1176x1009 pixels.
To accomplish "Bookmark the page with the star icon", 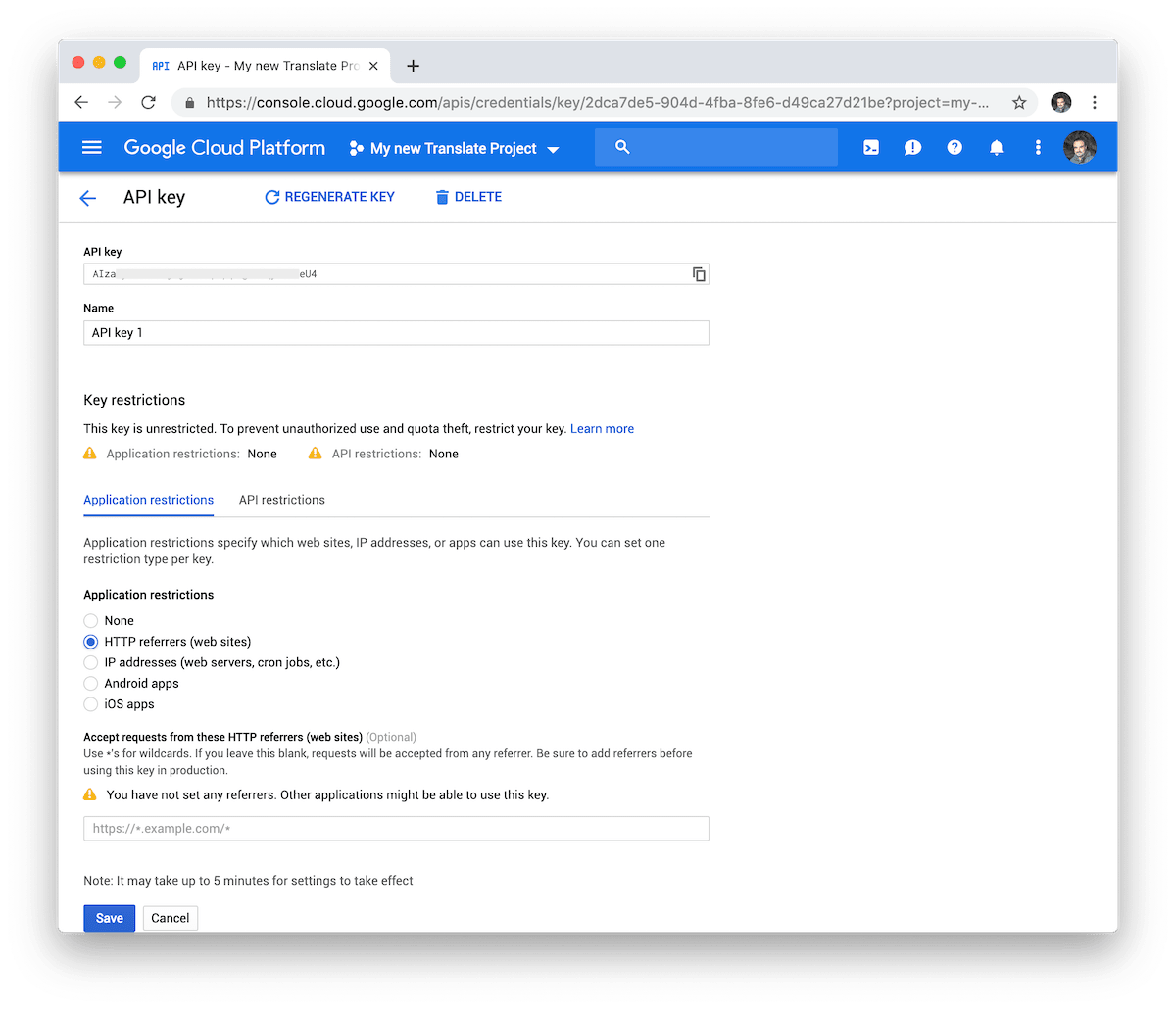I will click(x=1019, y=101).
